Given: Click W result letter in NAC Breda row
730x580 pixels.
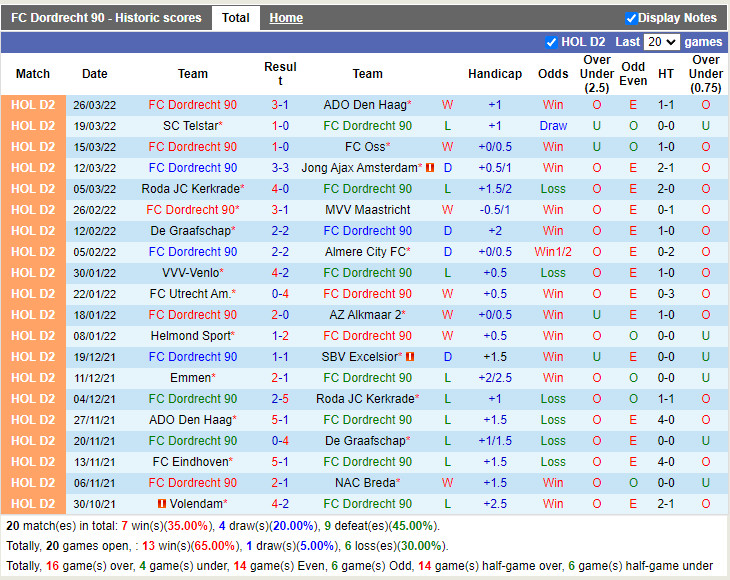Looking at the screenshot, I should [x=447, y=483].
